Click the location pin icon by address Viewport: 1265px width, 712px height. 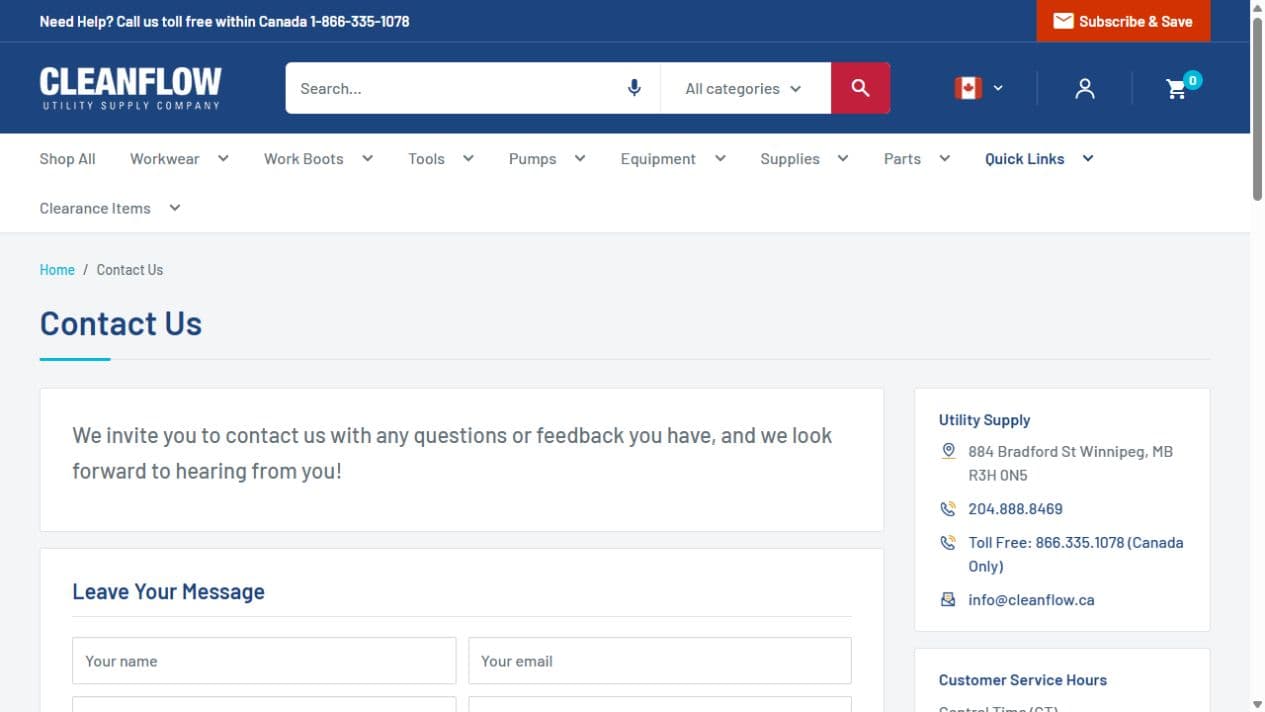click(x=949, y=452)
